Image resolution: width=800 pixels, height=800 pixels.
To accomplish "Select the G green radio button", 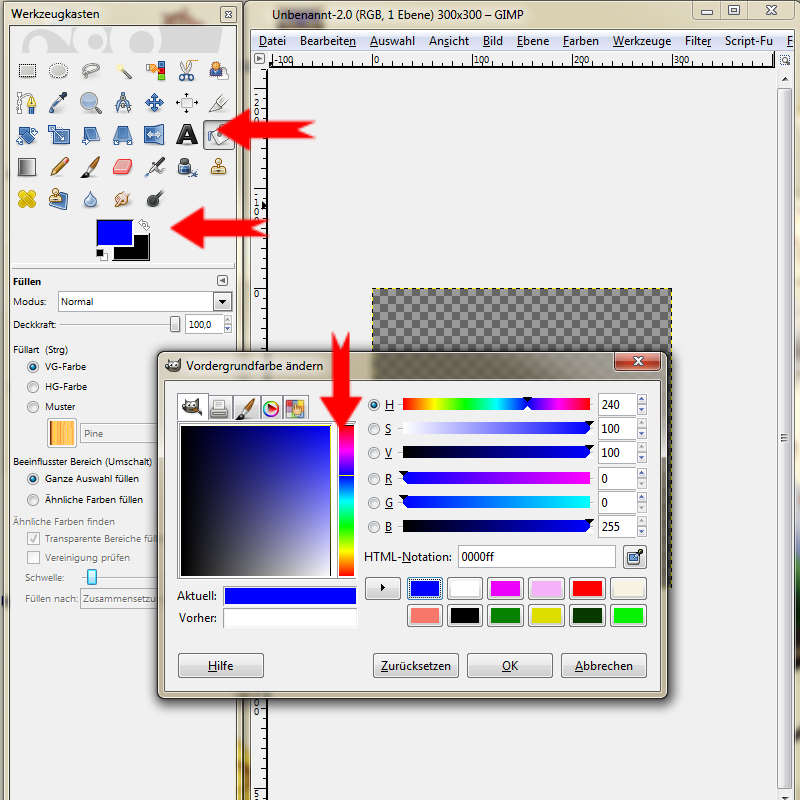I will click(374, 503).
